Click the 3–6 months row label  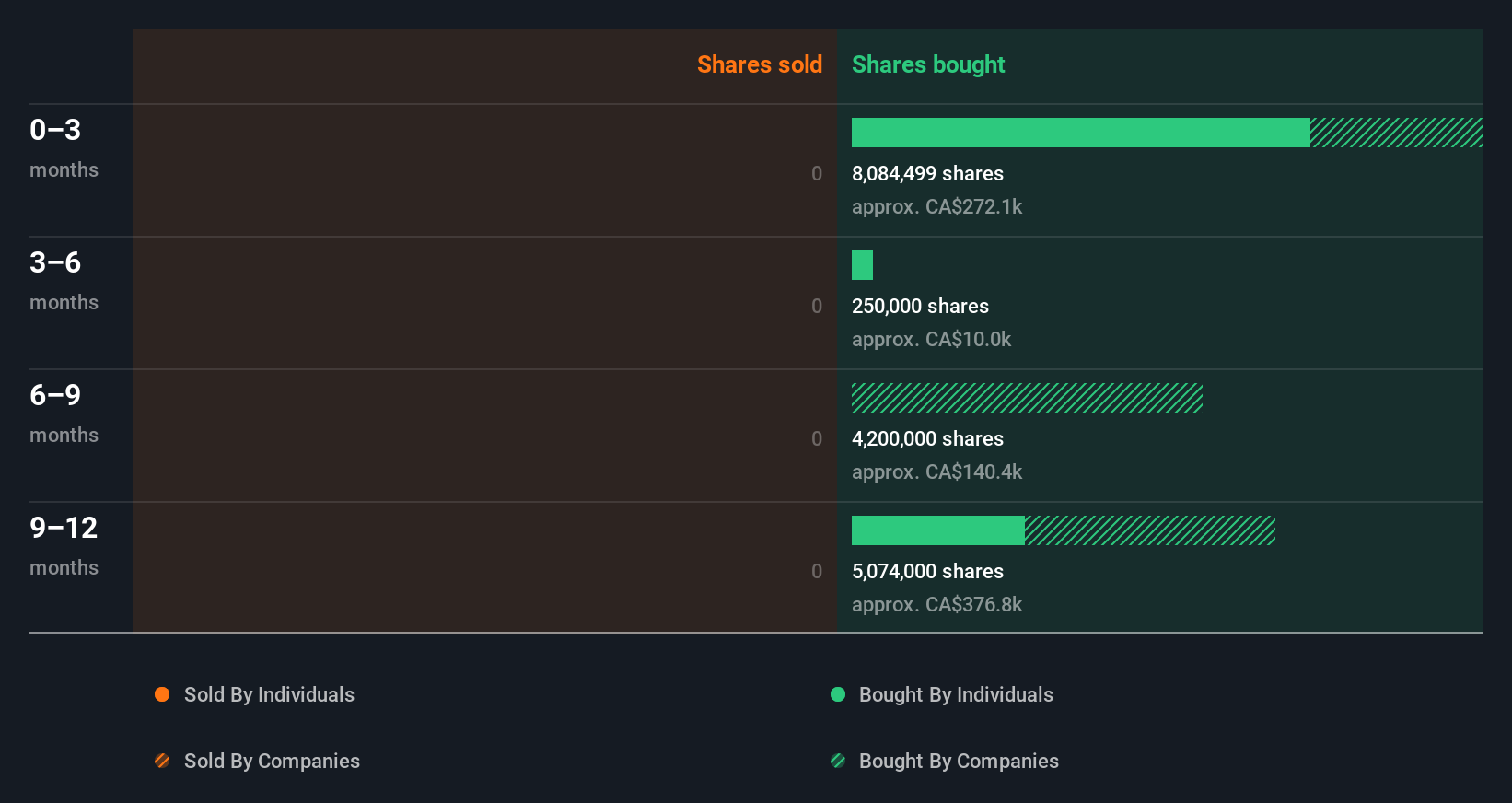click(64, 280)
